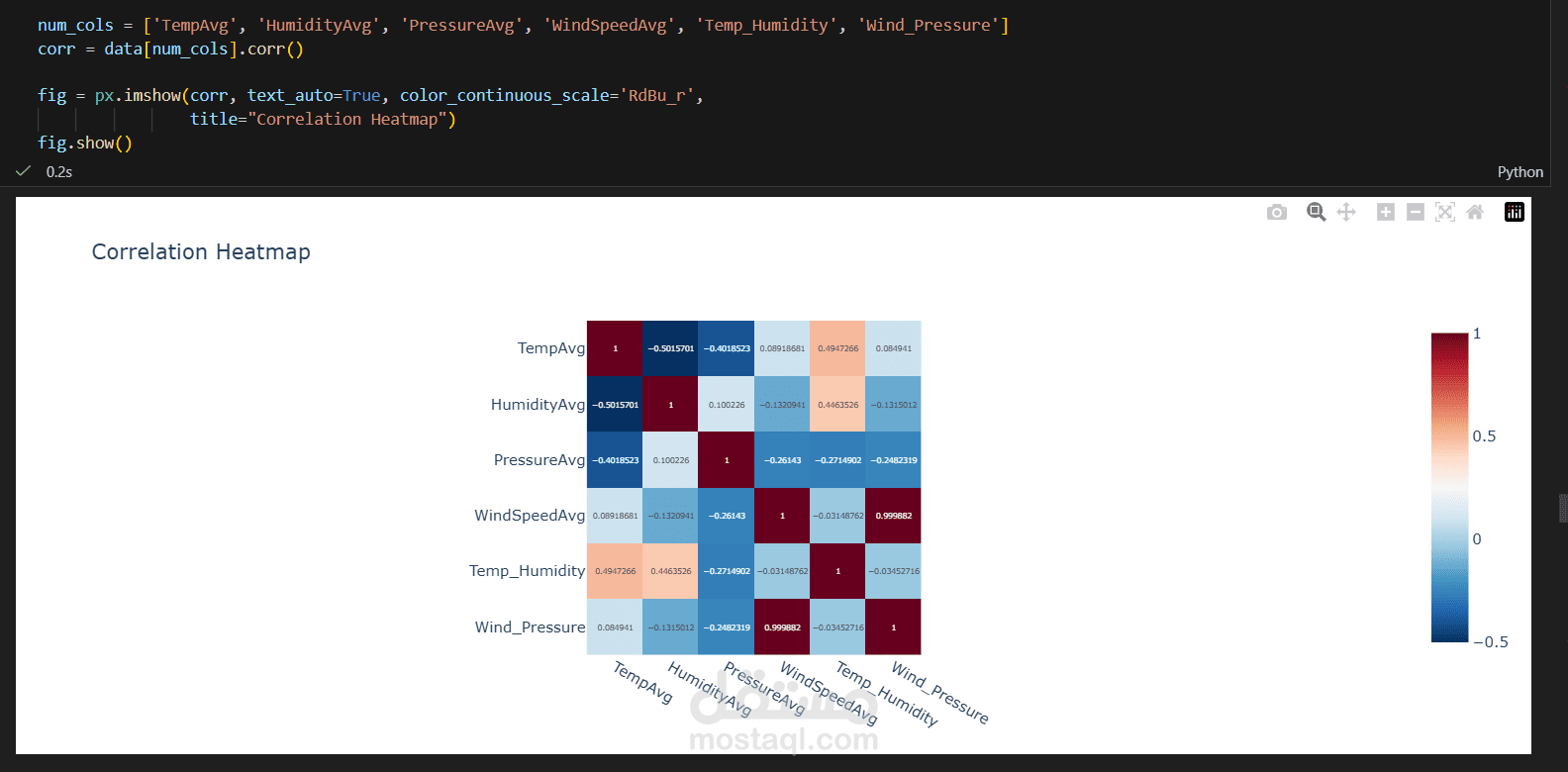The image size is (1568, 772).
Task: Click the TempAvg row label on y-axis
Action: tap(551, 348)
